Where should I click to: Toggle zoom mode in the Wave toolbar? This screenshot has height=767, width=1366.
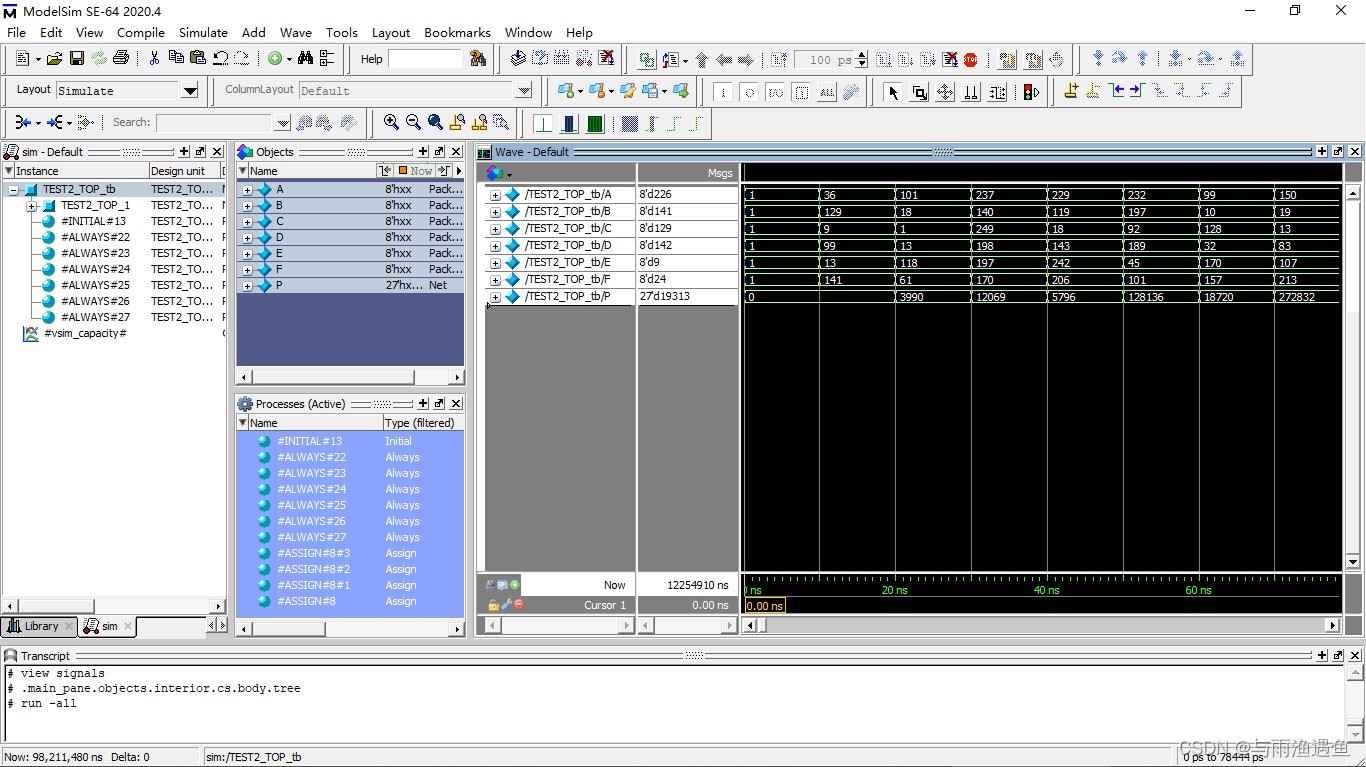[x=917, y=92]
